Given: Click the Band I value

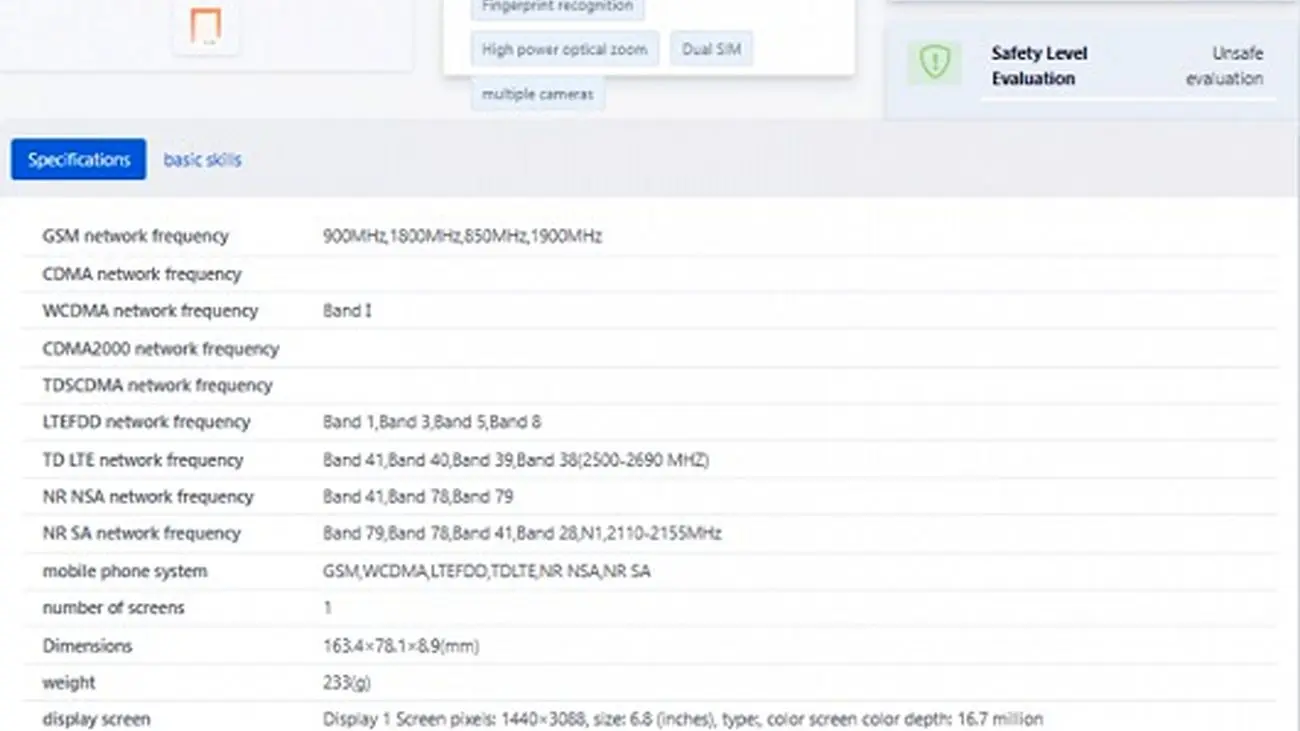Looking at the screenshot, I should (x=347, y=311).
